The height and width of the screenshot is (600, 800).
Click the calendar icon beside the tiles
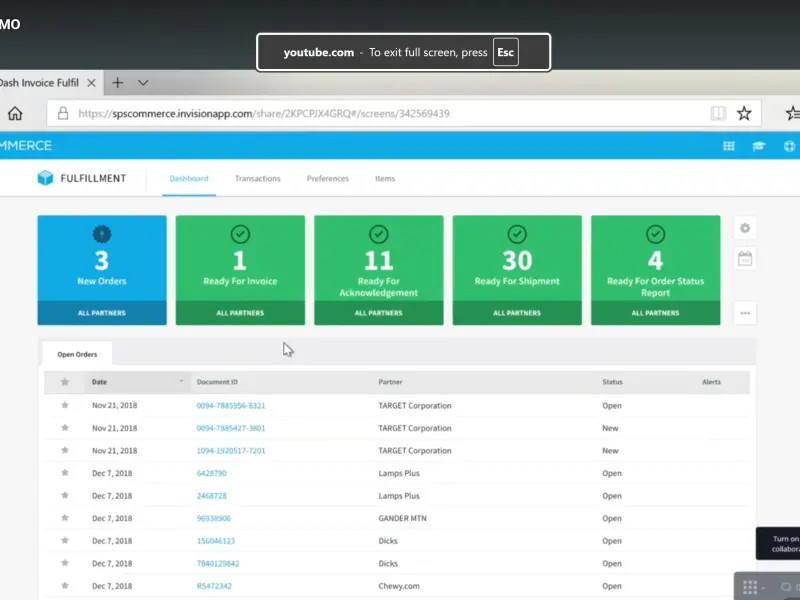pos(745,259)
